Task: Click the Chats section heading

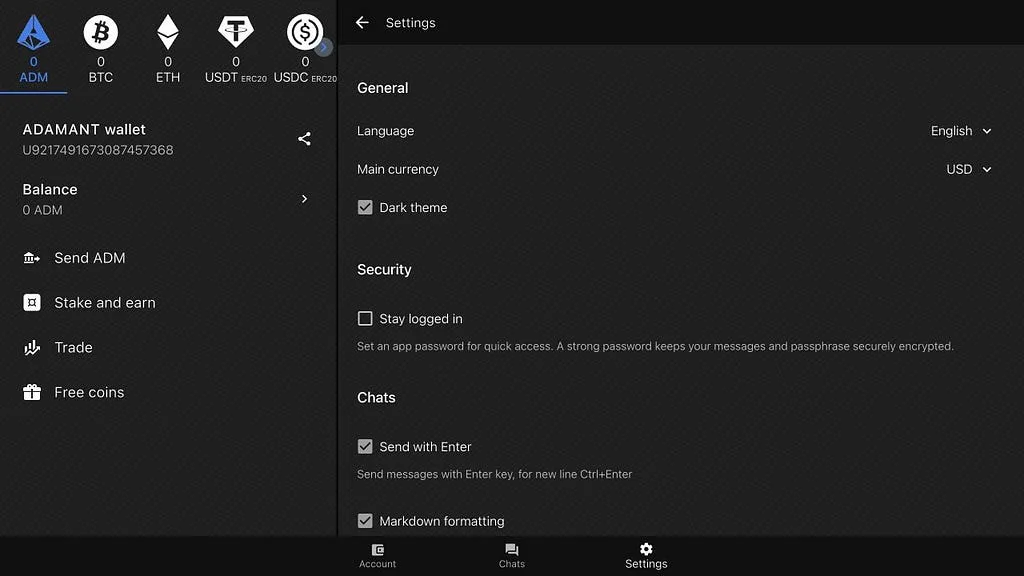Action: tap(376, 398)
